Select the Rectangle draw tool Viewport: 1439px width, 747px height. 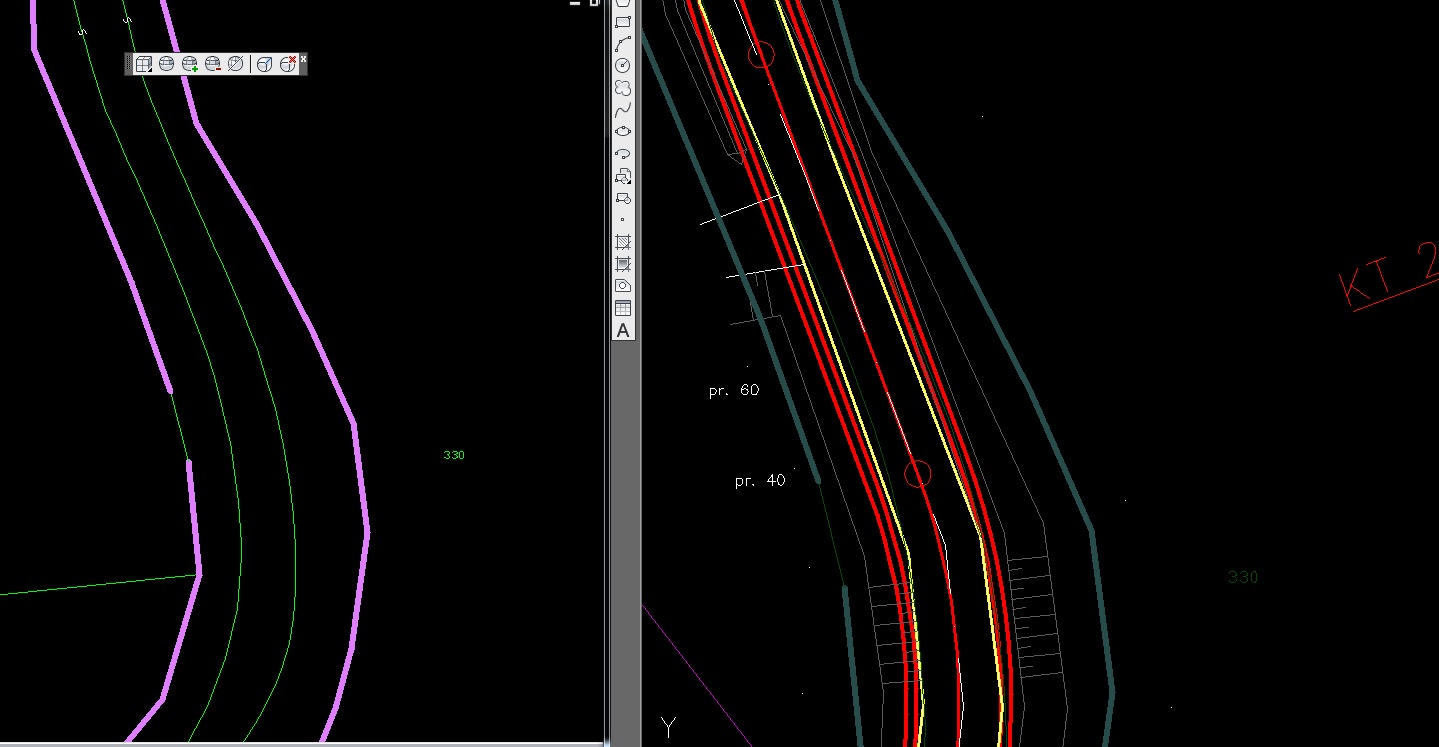click(x=623, y=22)
